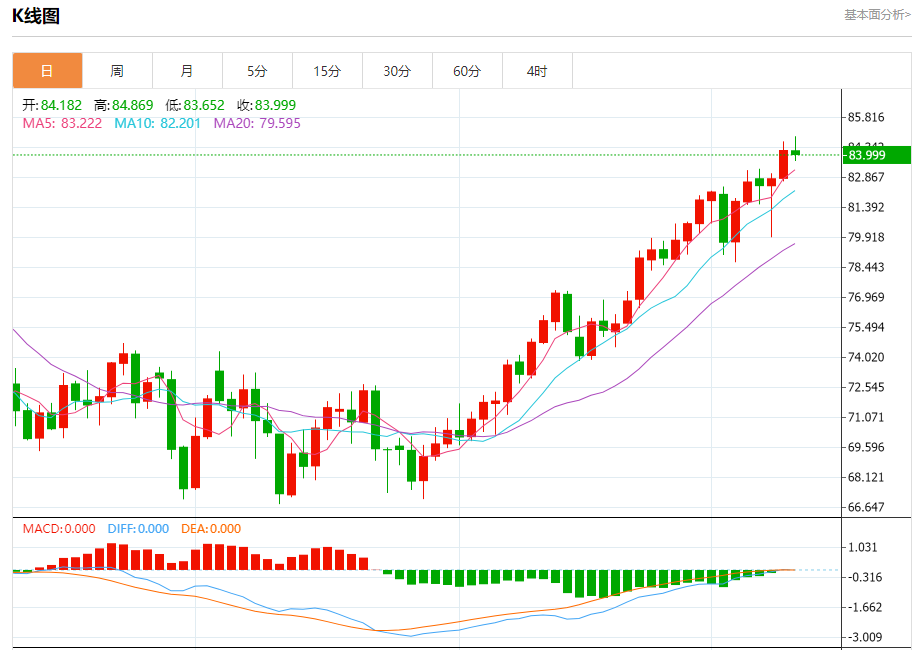Select the 日 daily chart tab
917x650 pixels.
click(x=47, y=71)
